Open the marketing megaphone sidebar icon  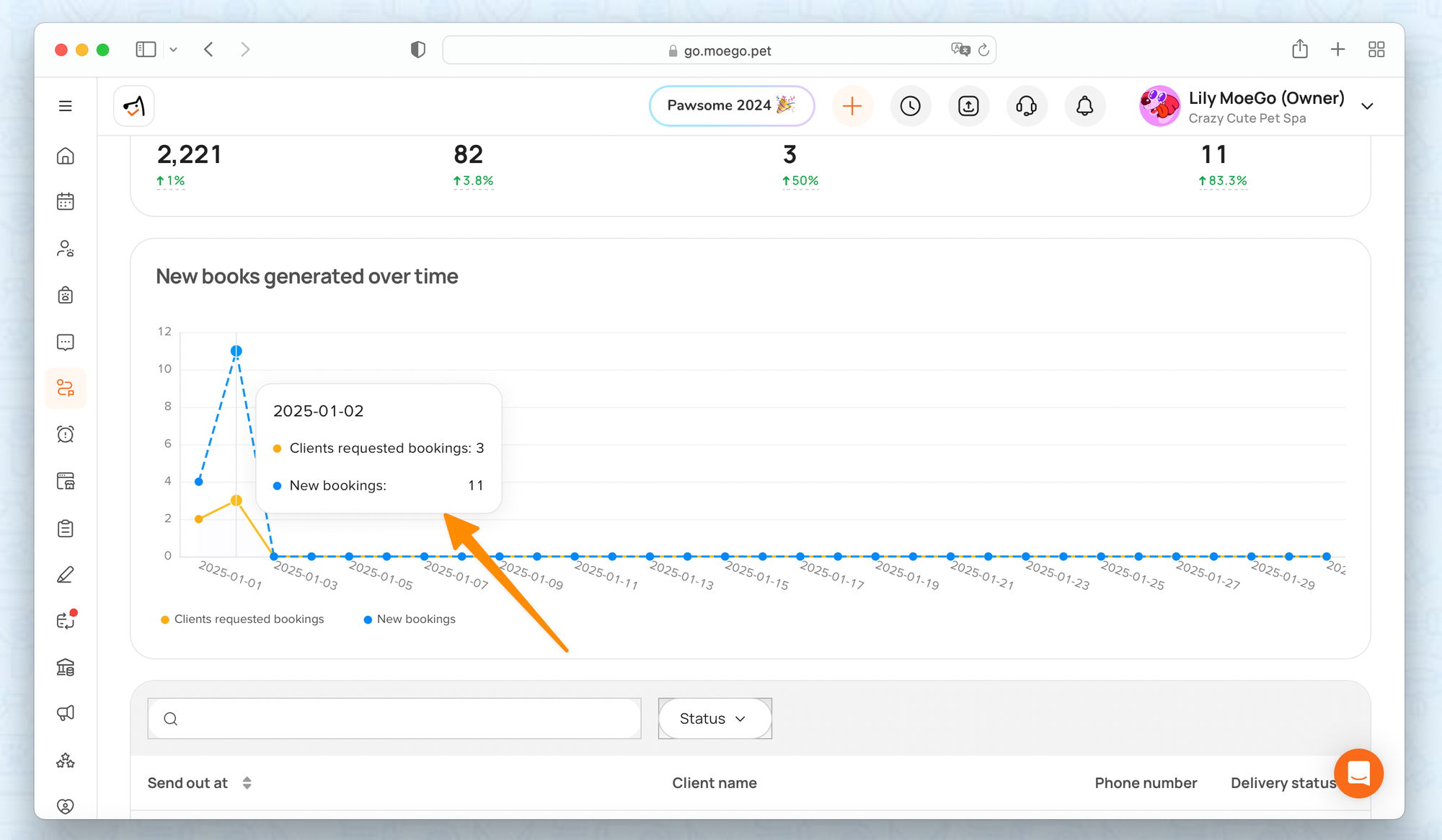[66, 713]
